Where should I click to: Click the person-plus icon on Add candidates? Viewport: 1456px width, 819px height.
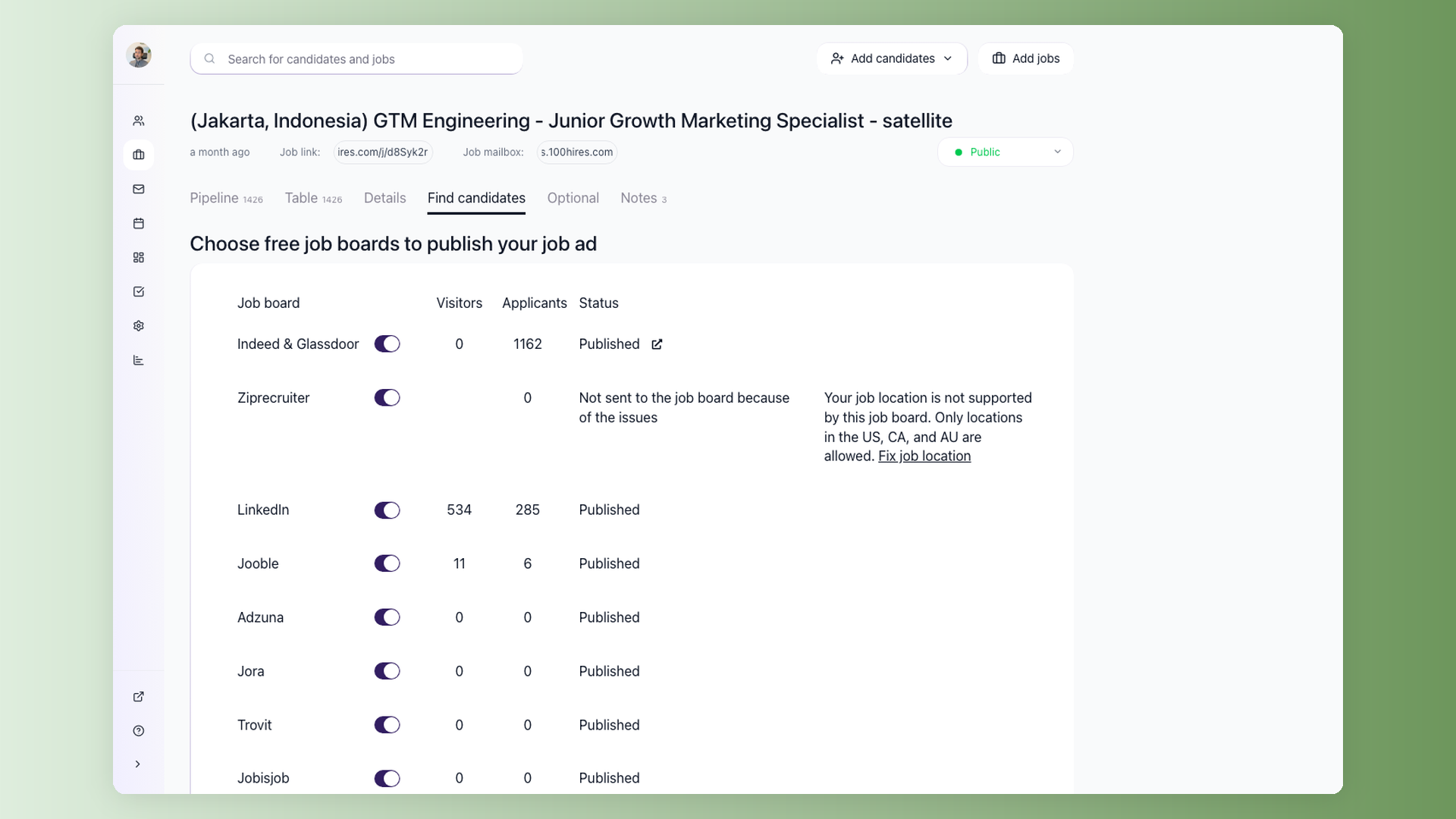click(x=837, y=58)
